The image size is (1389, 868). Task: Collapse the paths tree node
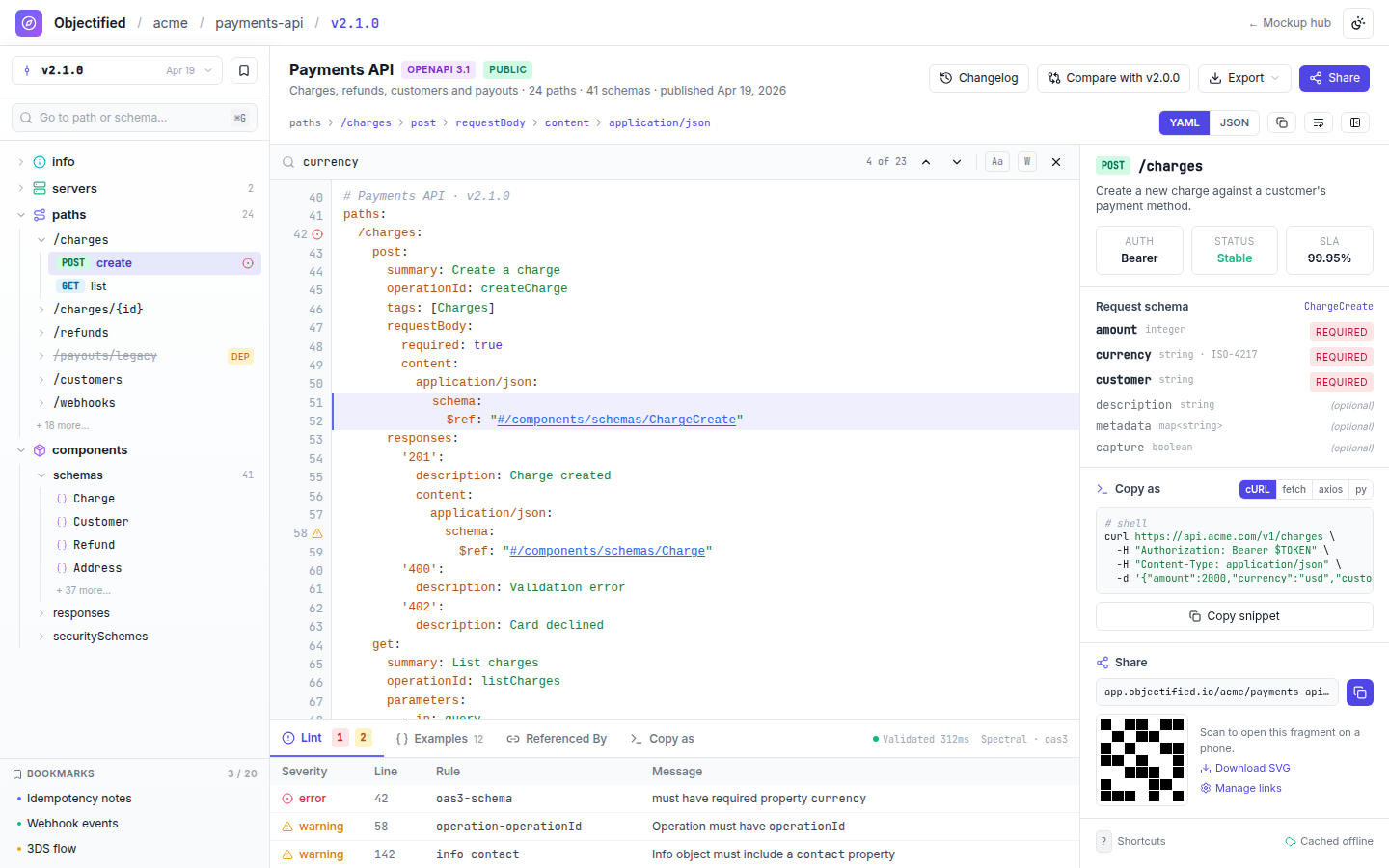click(21, 215)
